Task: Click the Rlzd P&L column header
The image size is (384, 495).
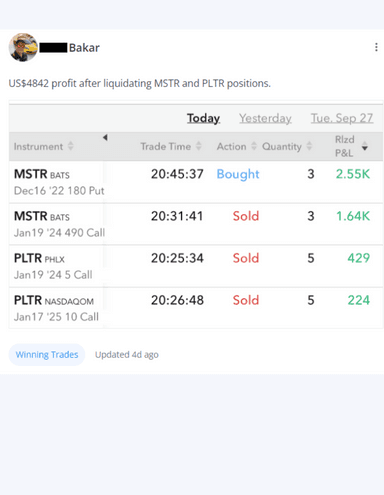Action: [x=345, y=146]
